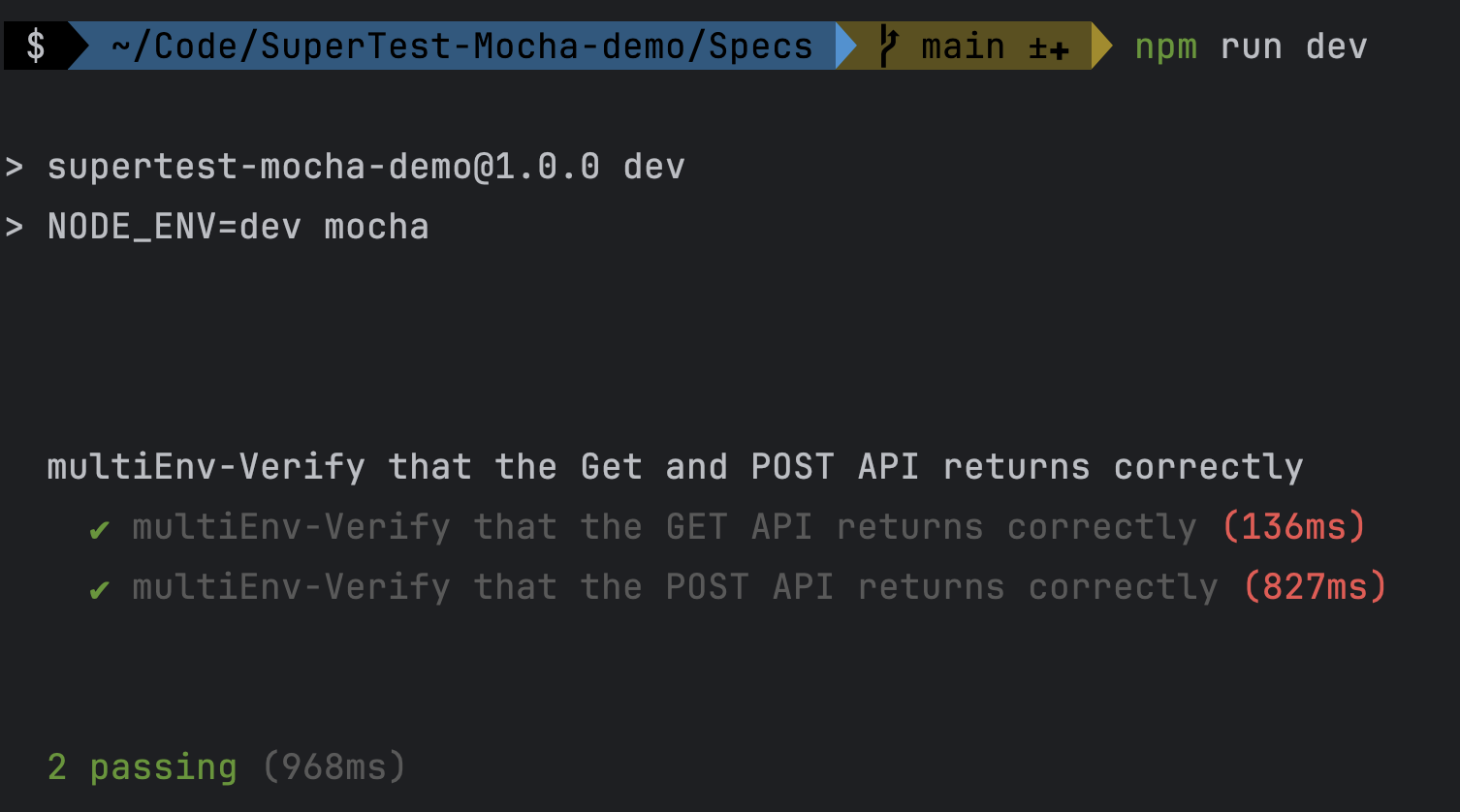Click the git status ±+ indicator
The image size is (1460, 812).
(1049, 47)
